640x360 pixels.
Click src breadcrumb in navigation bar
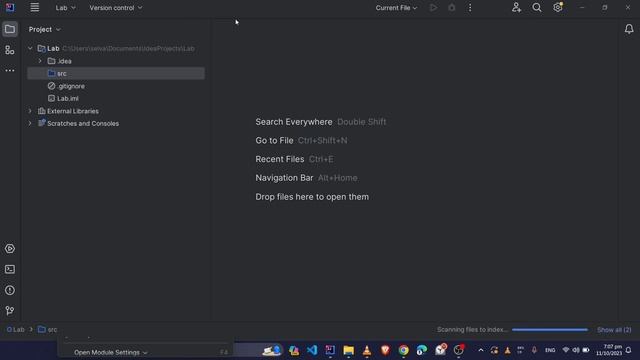coord(48,329)
